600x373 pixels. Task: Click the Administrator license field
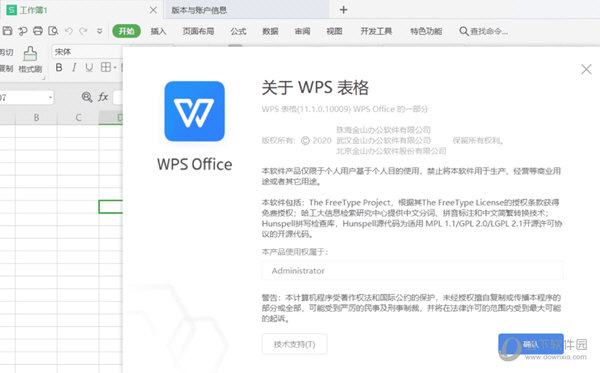(412, 270)
